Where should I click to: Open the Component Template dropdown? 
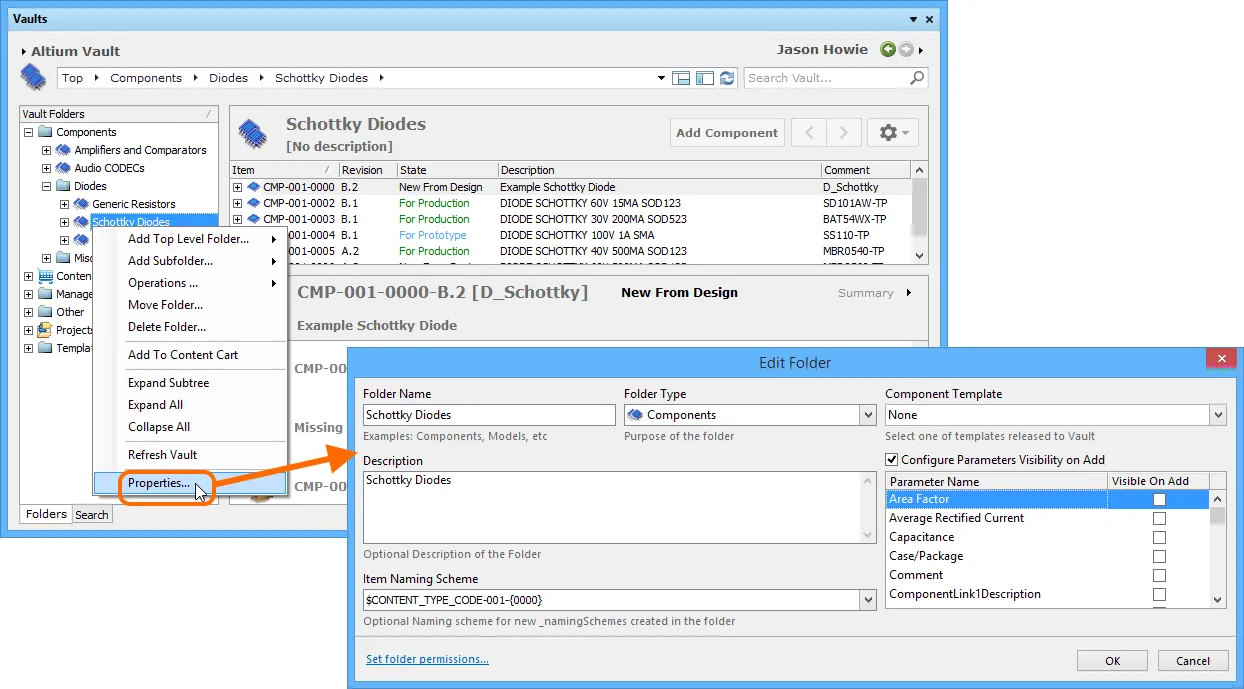1217,415
